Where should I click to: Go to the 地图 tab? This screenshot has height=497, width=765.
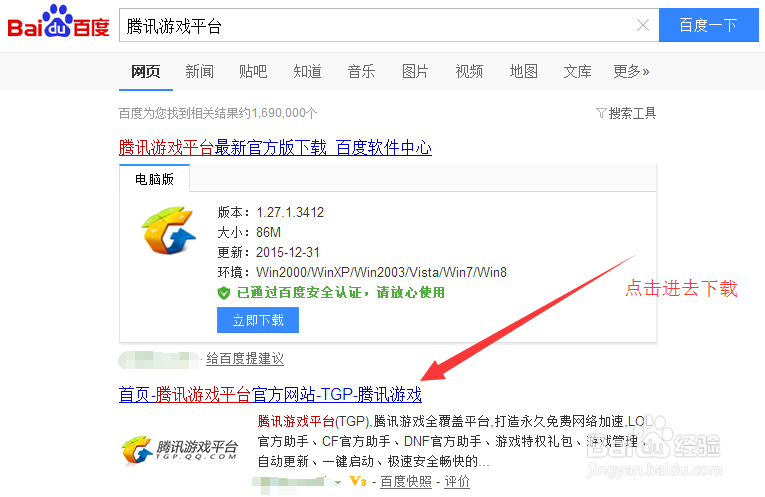[x=523, y=72]
